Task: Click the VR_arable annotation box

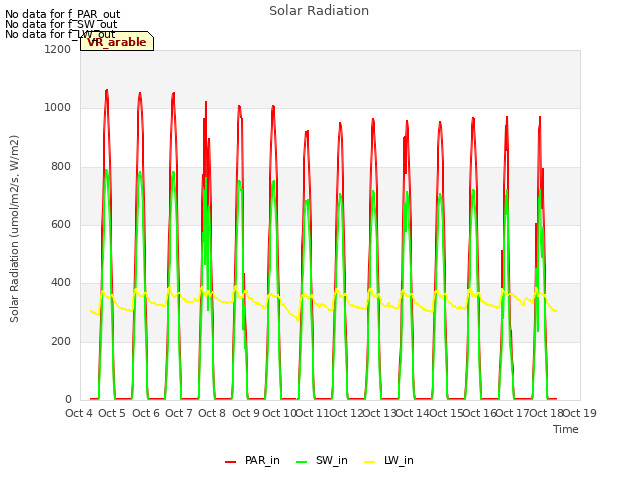Action: click(x=117, y=41)
